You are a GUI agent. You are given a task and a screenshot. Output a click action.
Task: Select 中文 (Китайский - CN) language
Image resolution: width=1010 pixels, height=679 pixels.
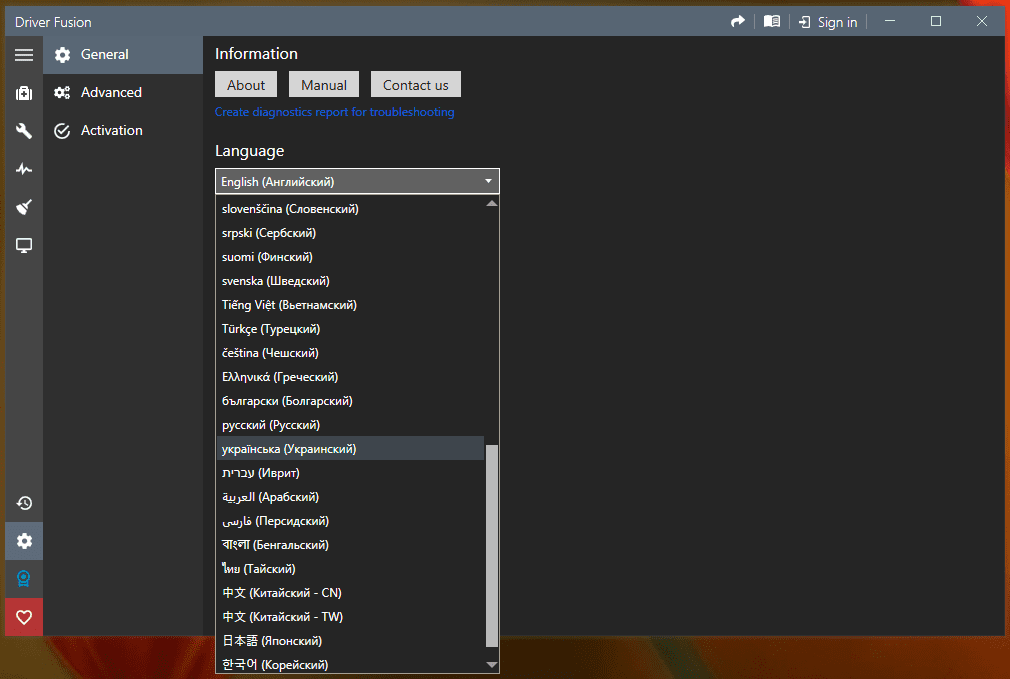[350, 593]
